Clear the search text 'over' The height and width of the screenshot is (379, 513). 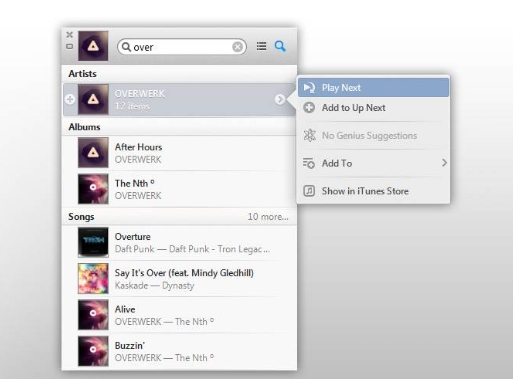pos(237,47)
